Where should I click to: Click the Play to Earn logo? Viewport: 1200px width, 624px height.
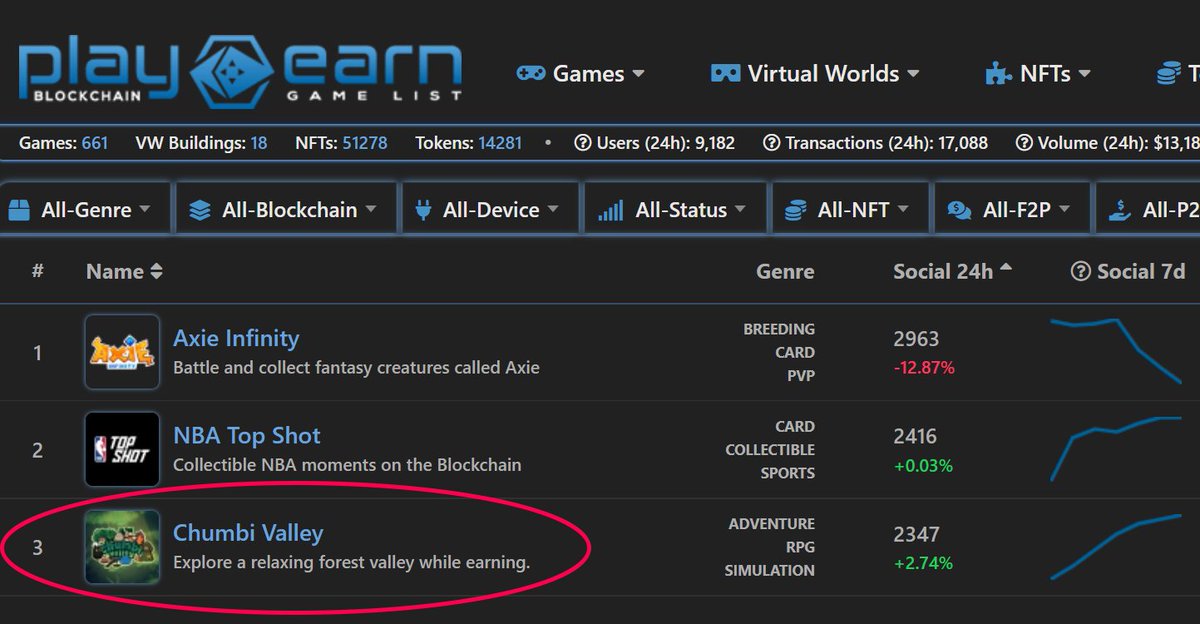click(x=240, y=73)
